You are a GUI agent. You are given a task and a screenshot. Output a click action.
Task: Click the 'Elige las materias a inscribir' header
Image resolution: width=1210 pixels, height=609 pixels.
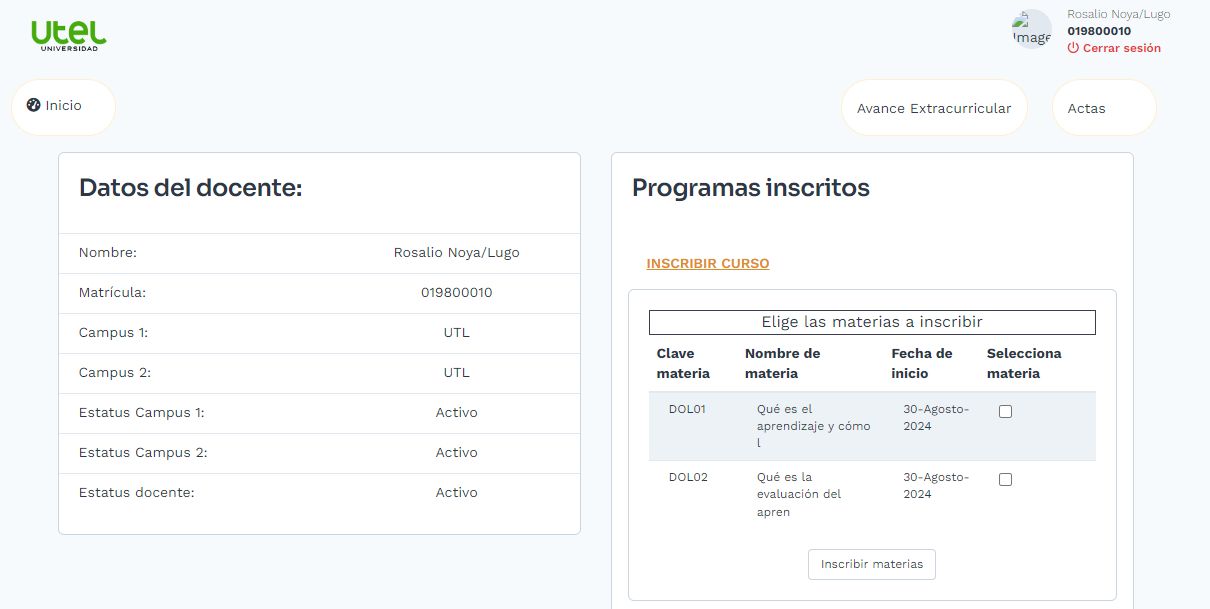[x=872, y=322]
